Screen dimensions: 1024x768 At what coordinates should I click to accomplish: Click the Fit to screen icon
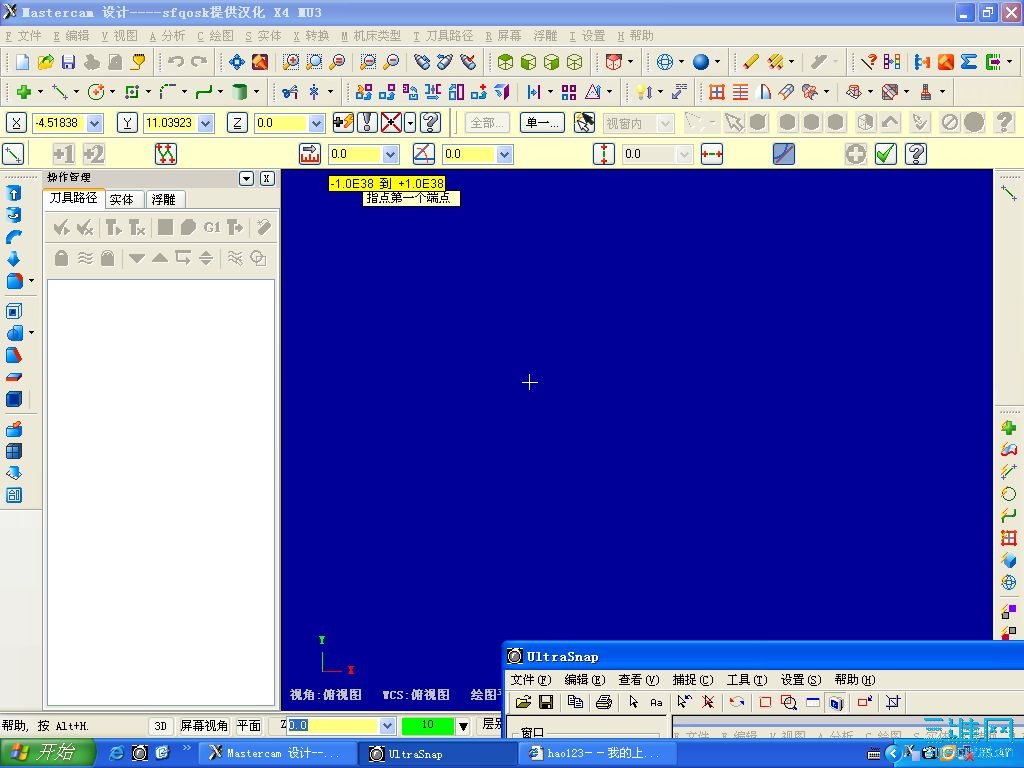pos(236,62)
